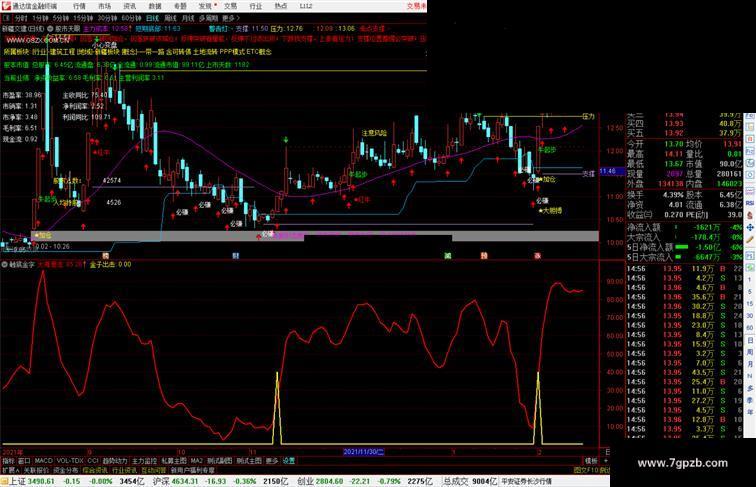Screen dimensions: 756x487
Task: Click the green 减 marker icon below main chart
Action: (447, 256)
